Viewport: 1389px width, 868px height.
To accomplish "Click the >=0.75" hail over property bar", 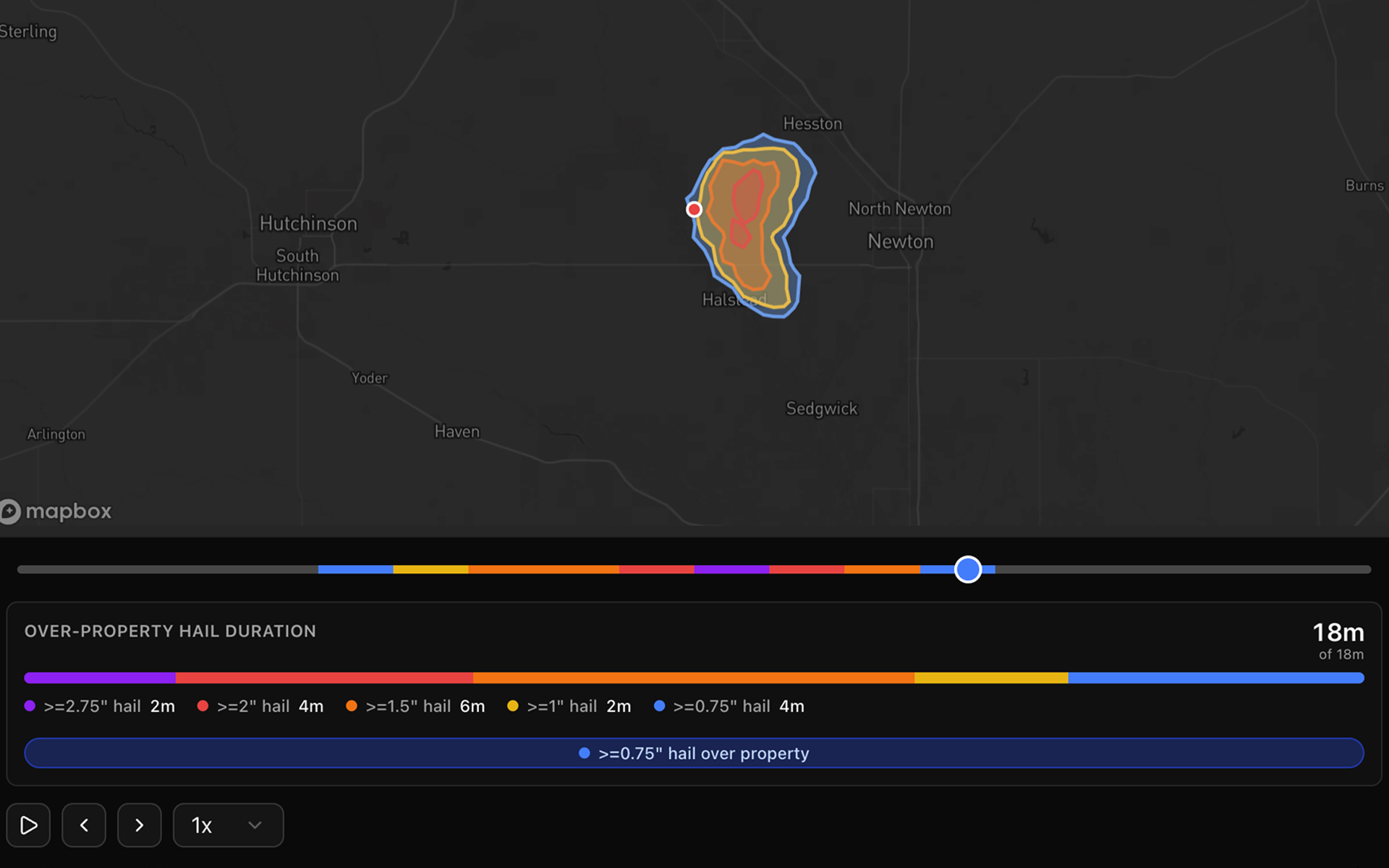I will click(694, 753).
